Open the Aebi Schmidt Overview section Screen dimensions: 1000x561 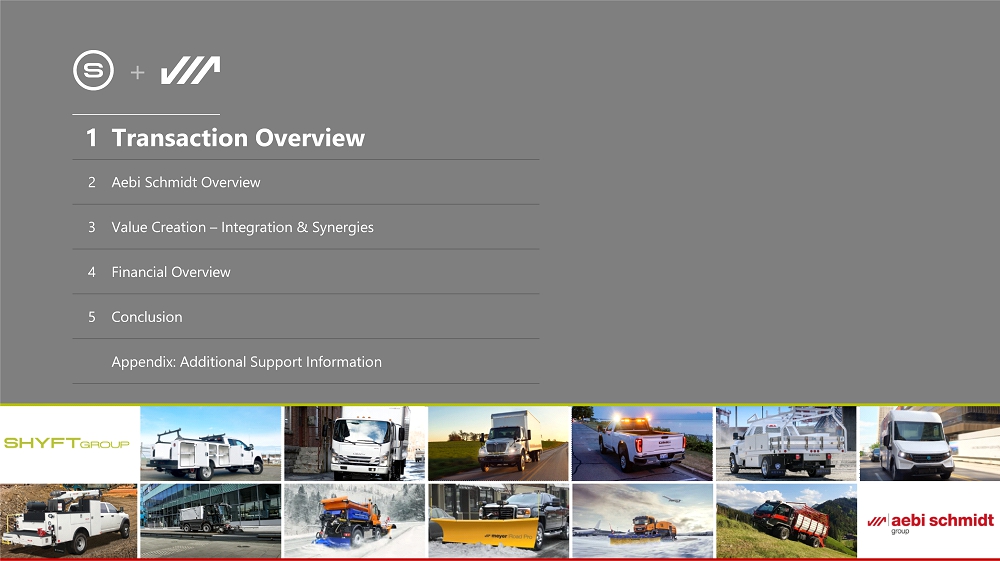[185, 182]
